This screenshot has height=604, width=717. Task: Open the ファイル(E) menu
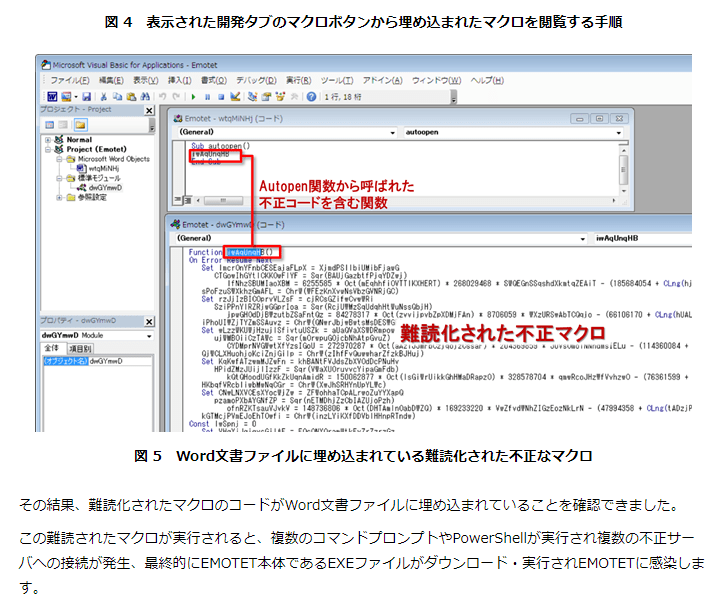point(69,79)
